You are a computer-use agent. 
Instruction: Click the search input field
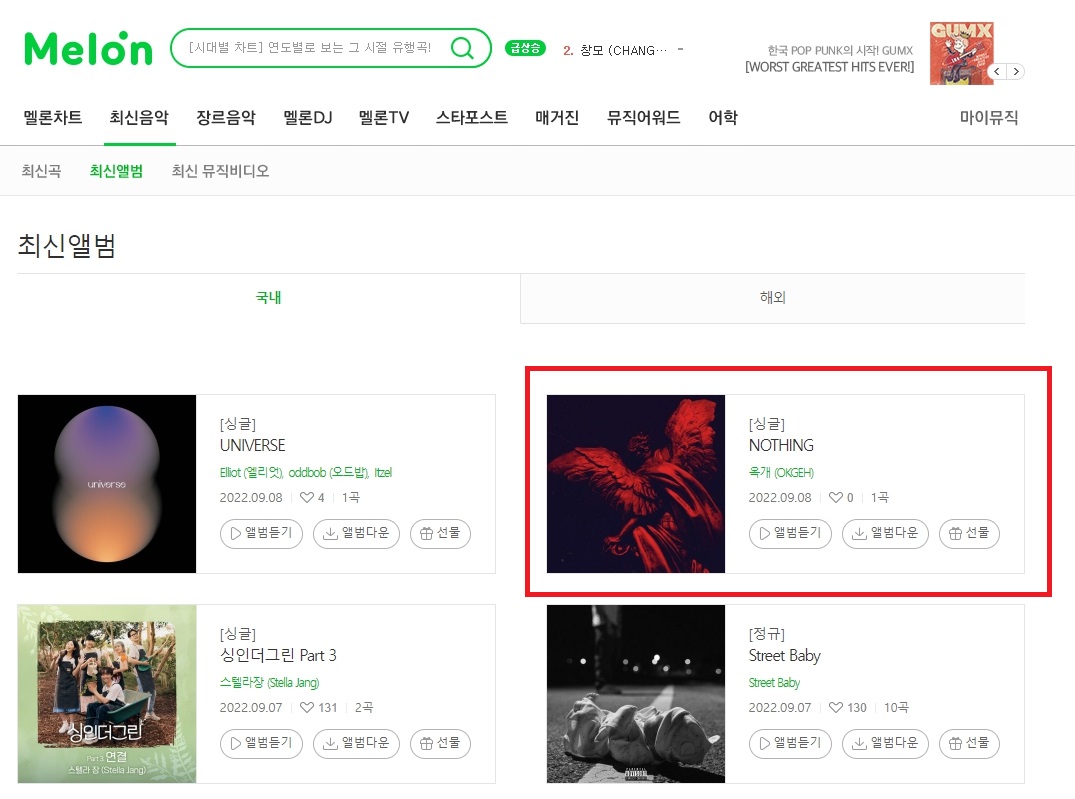[312, 48]
